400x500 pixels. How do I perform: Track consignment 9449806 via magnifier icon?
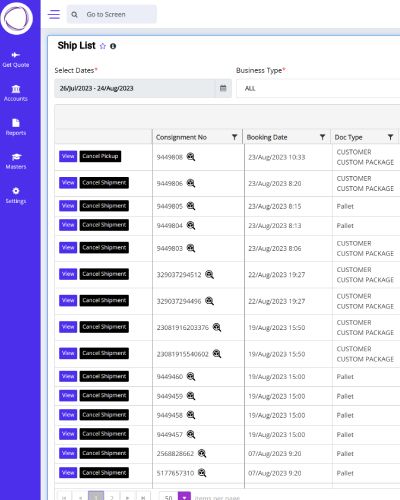click(x=191, y=183)
